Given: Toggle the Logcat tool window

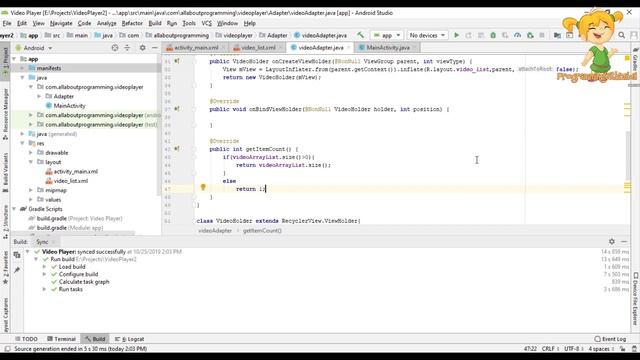Looking at the screenshot, I should (x=129, y=339).
